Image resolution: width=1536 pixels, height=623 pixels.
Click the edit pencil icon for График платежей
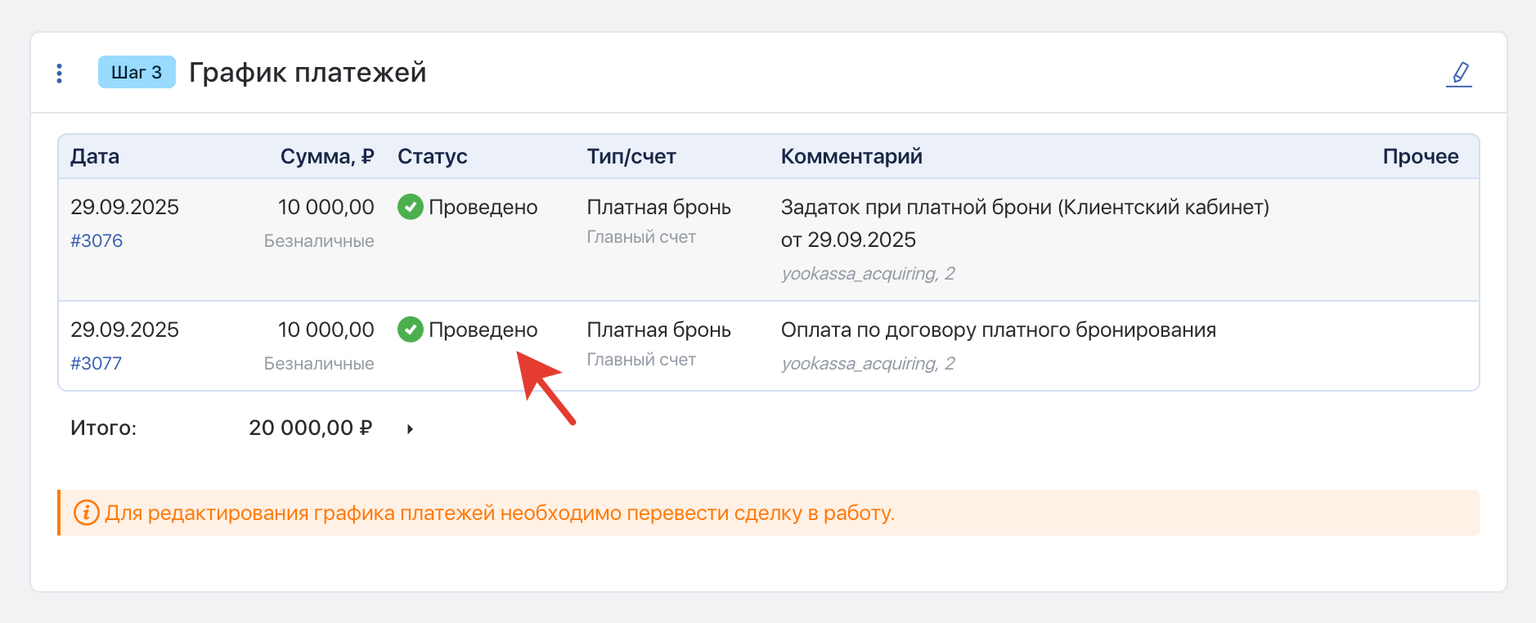[x=1459, y=74]
